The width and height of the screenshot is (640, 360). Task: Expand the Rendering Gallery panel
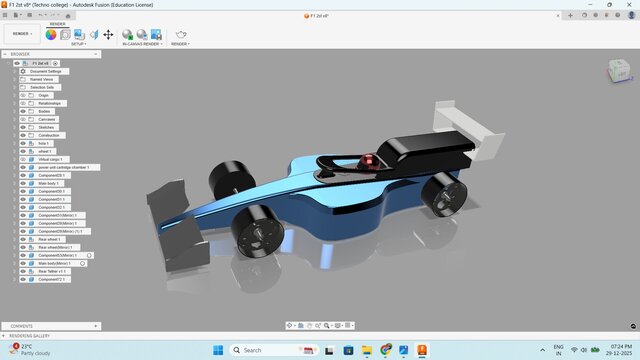coord(4,336)
